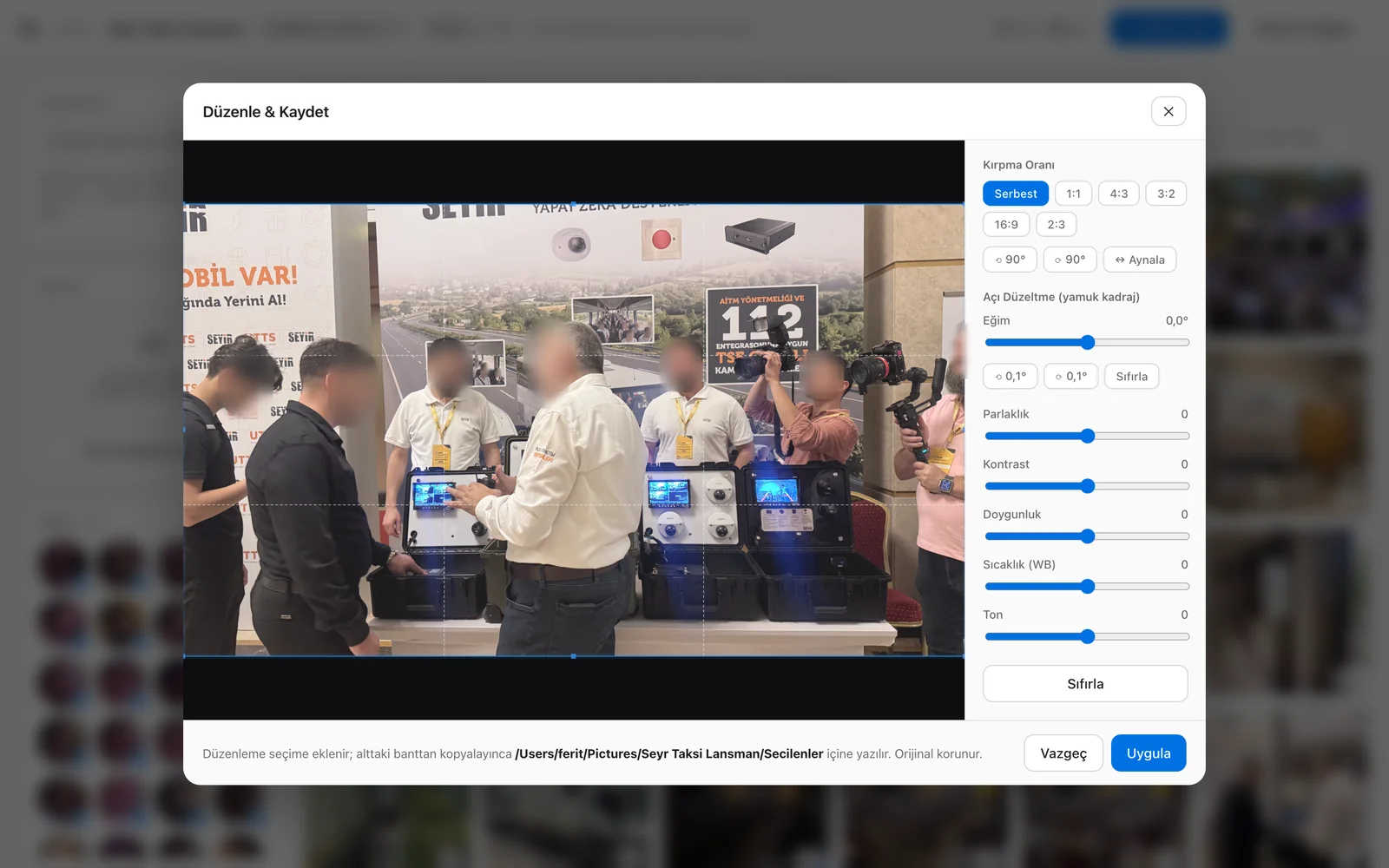The height and width of the screenshot is (868, 1389).
Task: Click the crop box bottom-center handle
Action: [573, 656]
